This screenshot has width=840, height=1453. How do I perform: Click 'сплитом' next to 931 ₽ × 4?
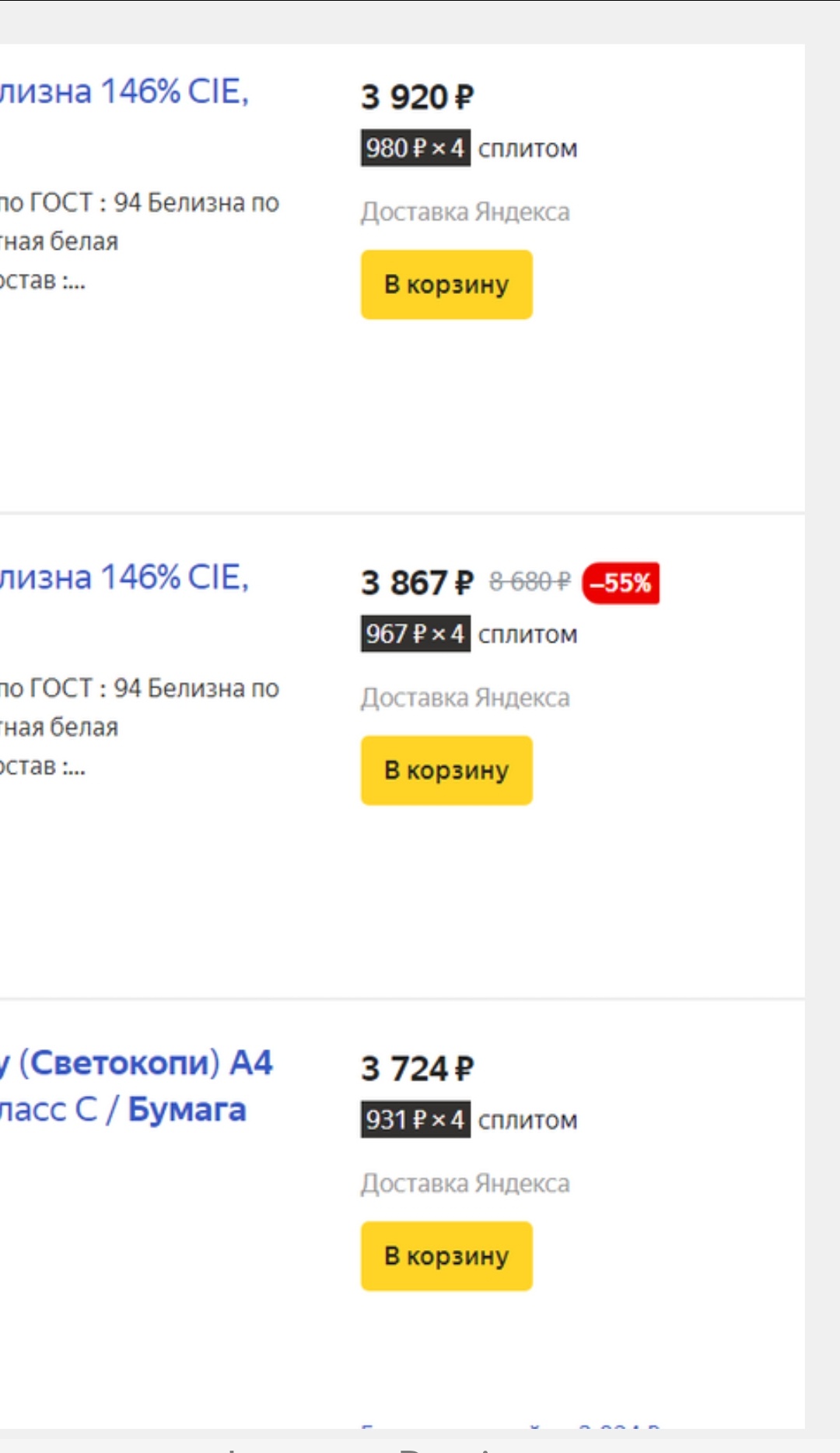(527, 1120)
